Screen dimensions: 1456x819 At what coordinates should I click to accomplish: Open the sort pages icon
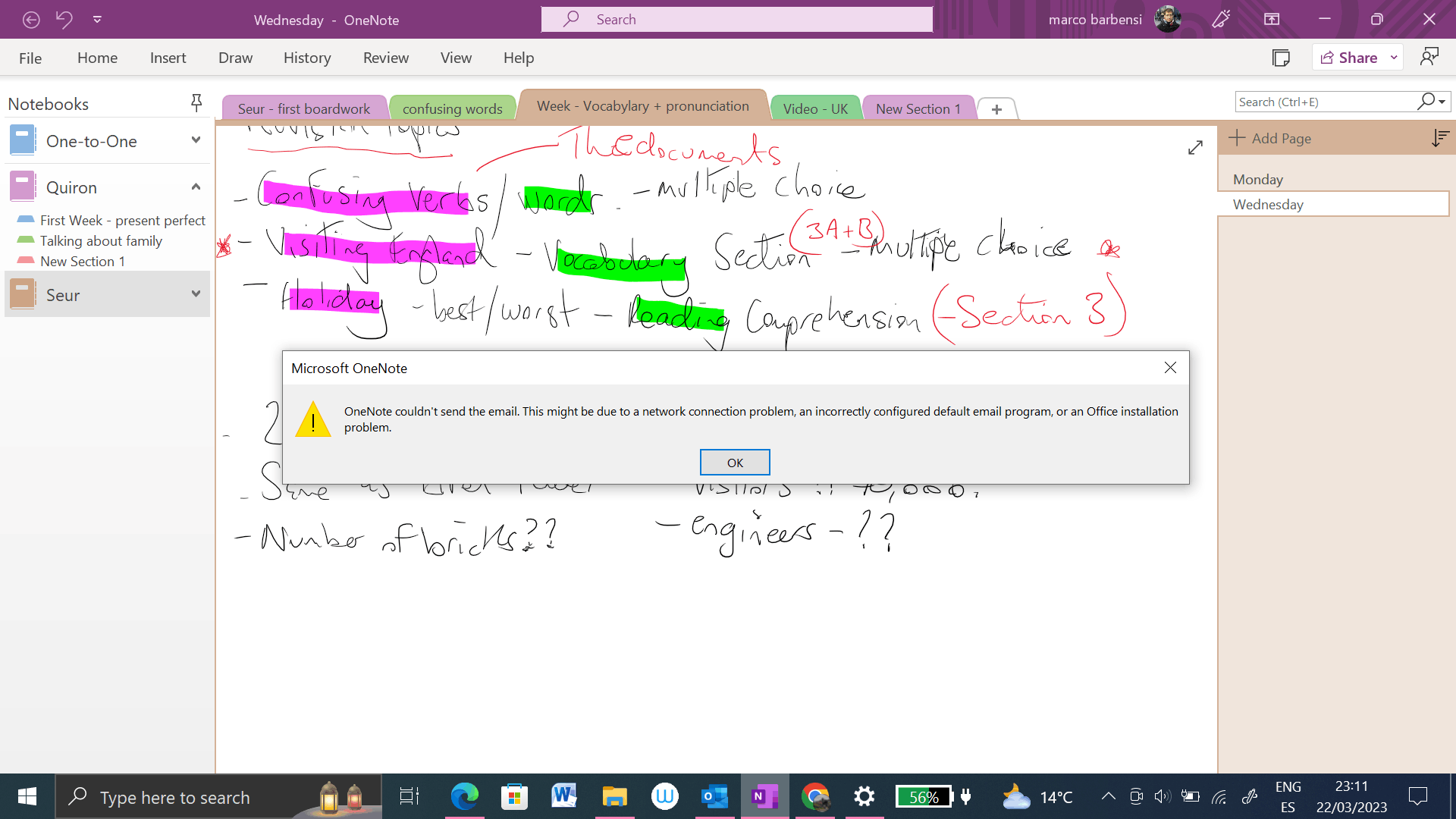pyautogui.click(x=1439, y=138)
